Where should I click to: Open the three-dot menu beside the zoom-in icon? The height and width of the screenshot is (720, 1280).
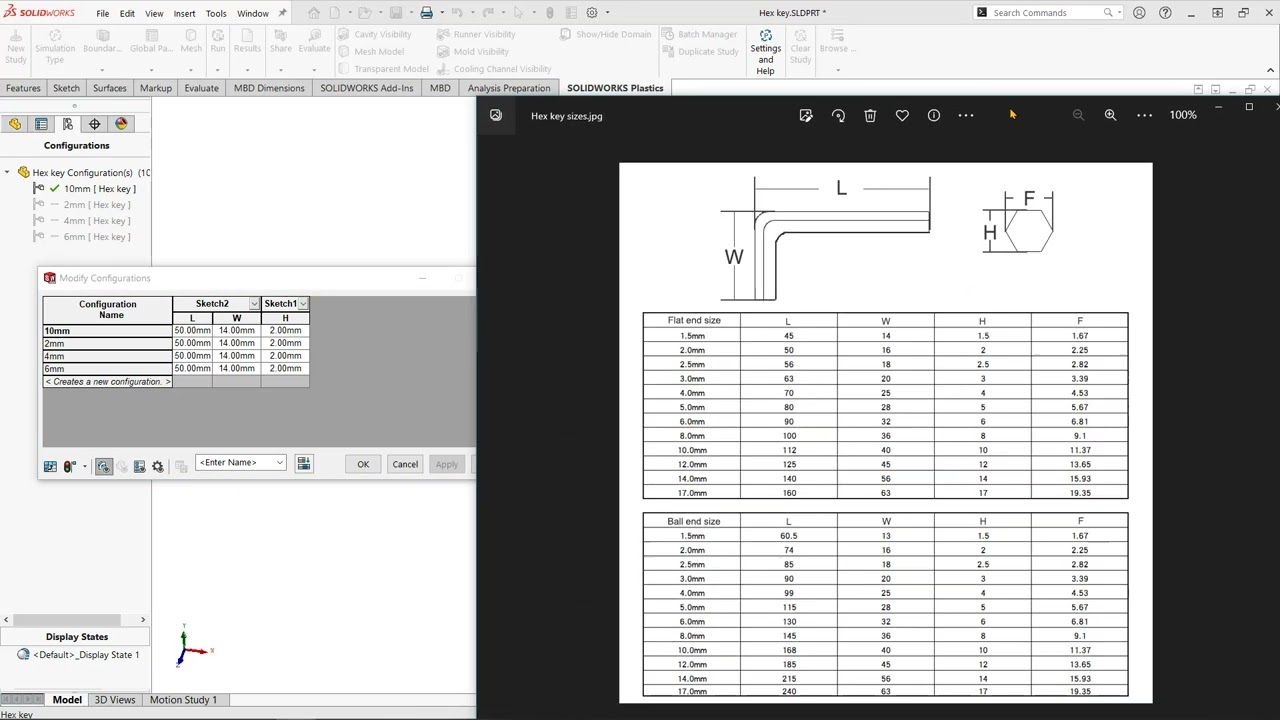(x=1144, y=115)
